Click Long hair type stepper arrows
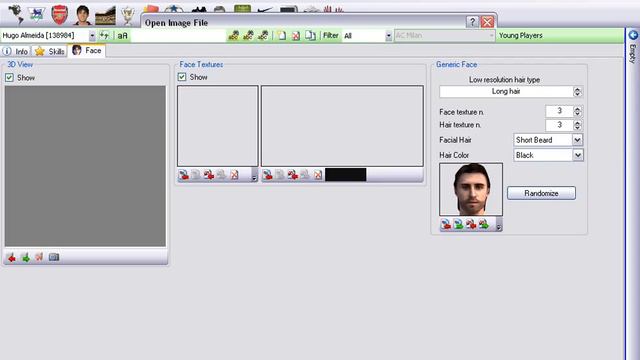 (x=577, y=92)
